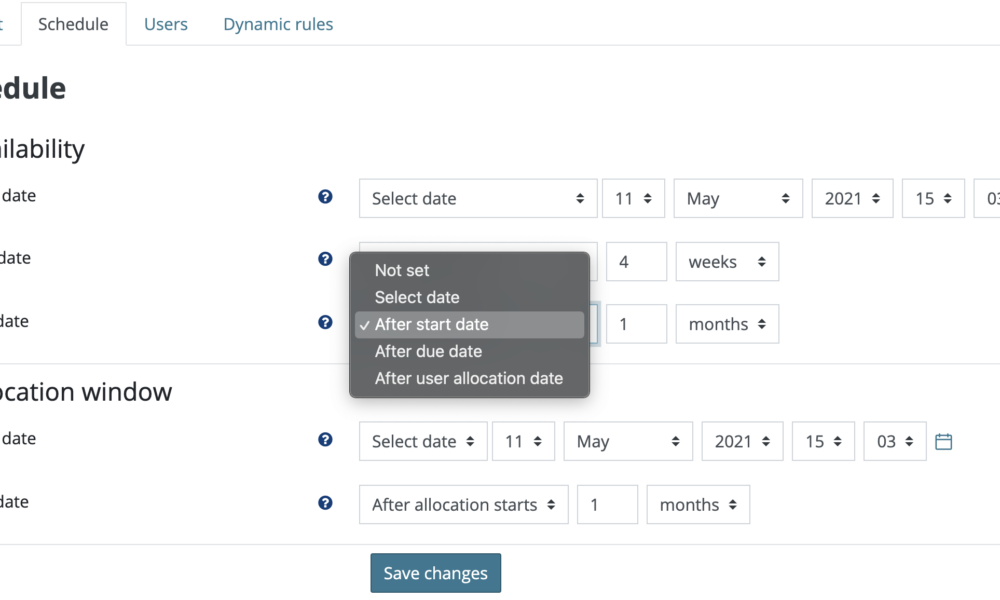
Task: Open the calendar picker for the allocation start date
Action: 944,441
